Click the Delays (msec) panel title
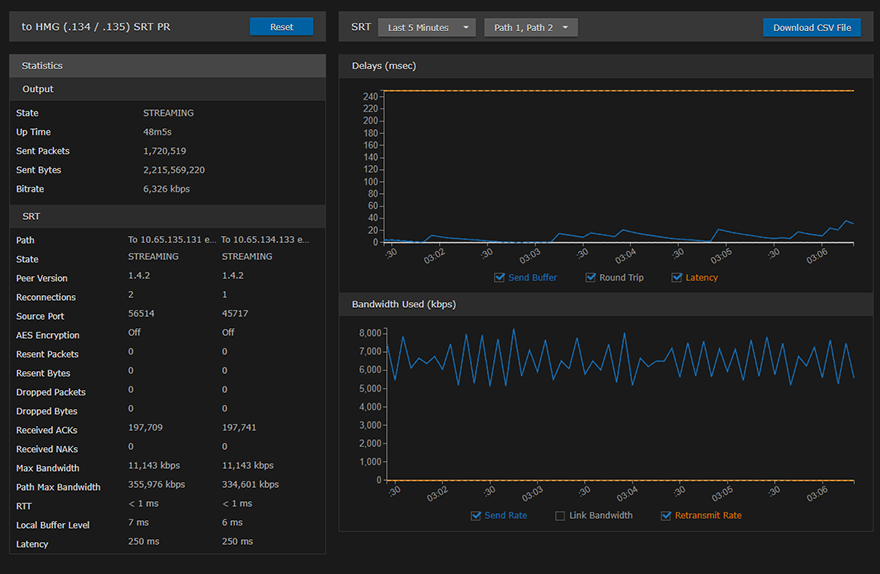Viewport: 880px width, 574px height. pos(384,66)
